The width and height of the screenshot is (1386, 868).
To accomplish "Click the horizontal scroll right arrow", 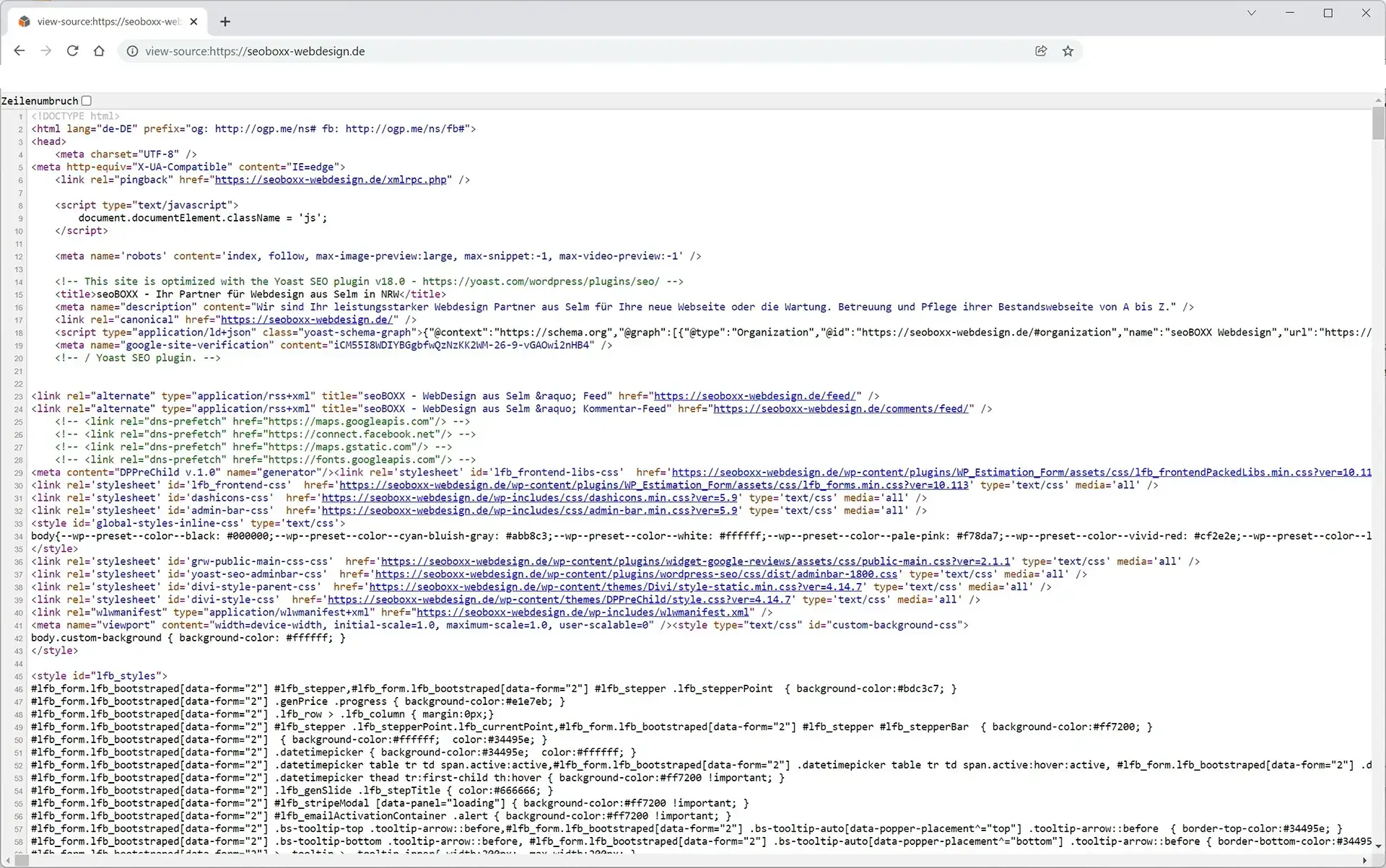I will pyautogui.click(x=1365, y=861).
